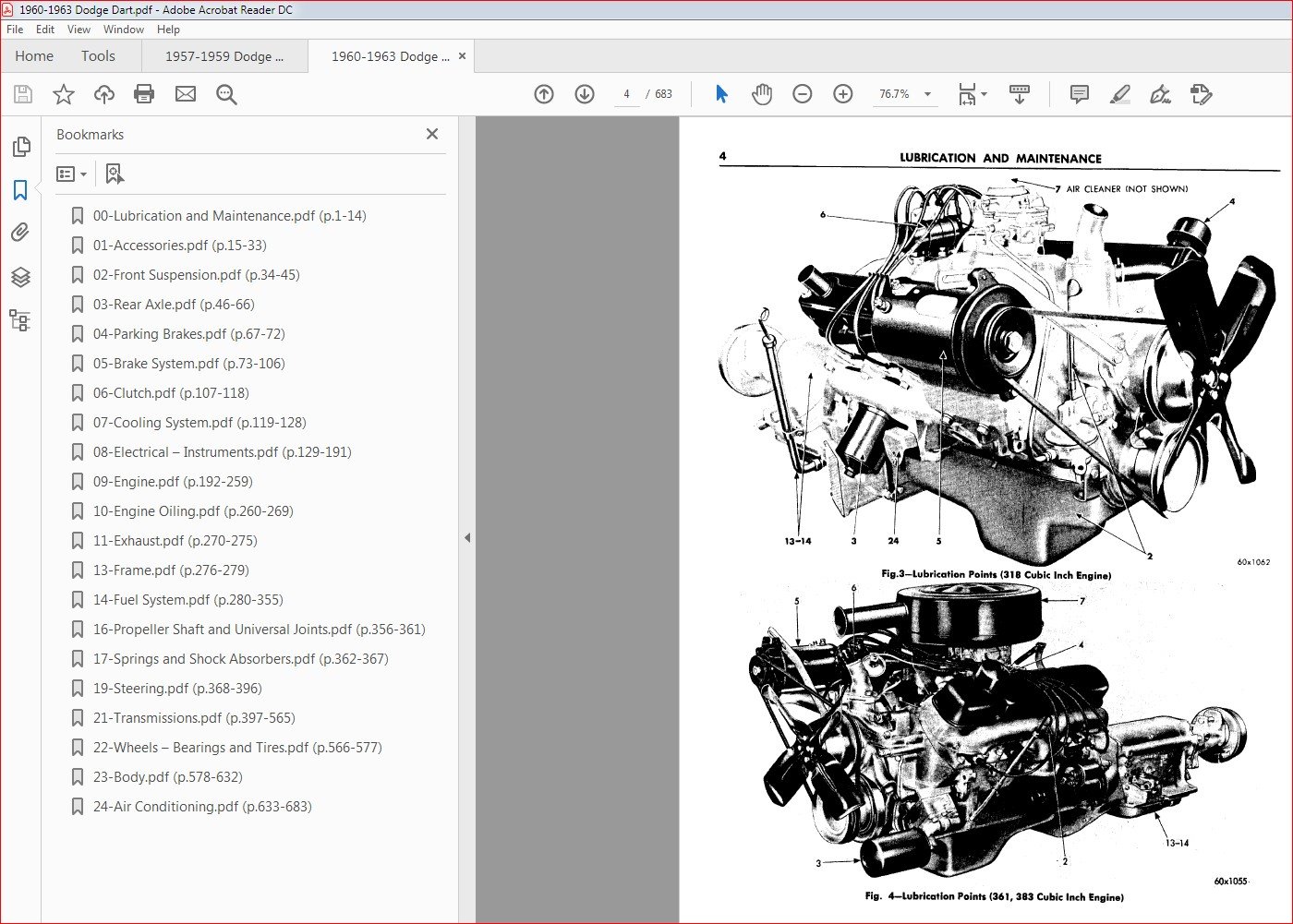The height and width of the screenshot is (924, 1293).
Task: Send file by email envelope icon
Action: [x=186, y=94]
